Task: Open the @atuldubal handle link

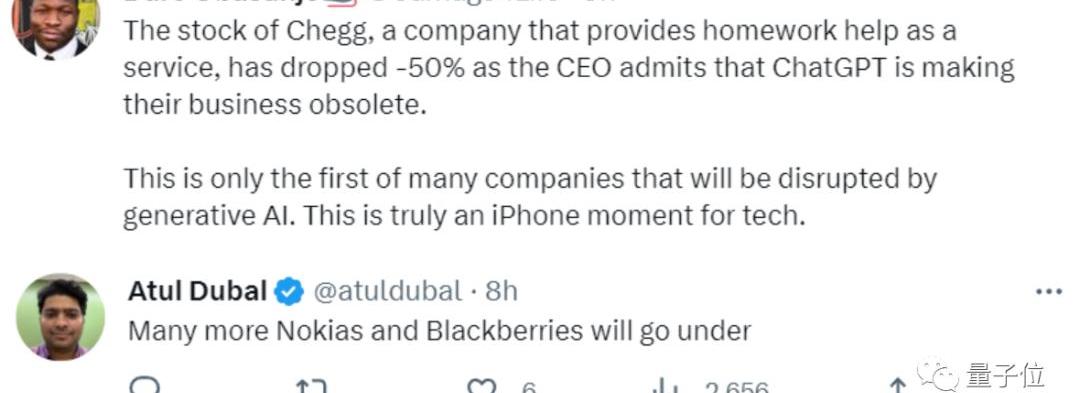Action: coord(387,292)
